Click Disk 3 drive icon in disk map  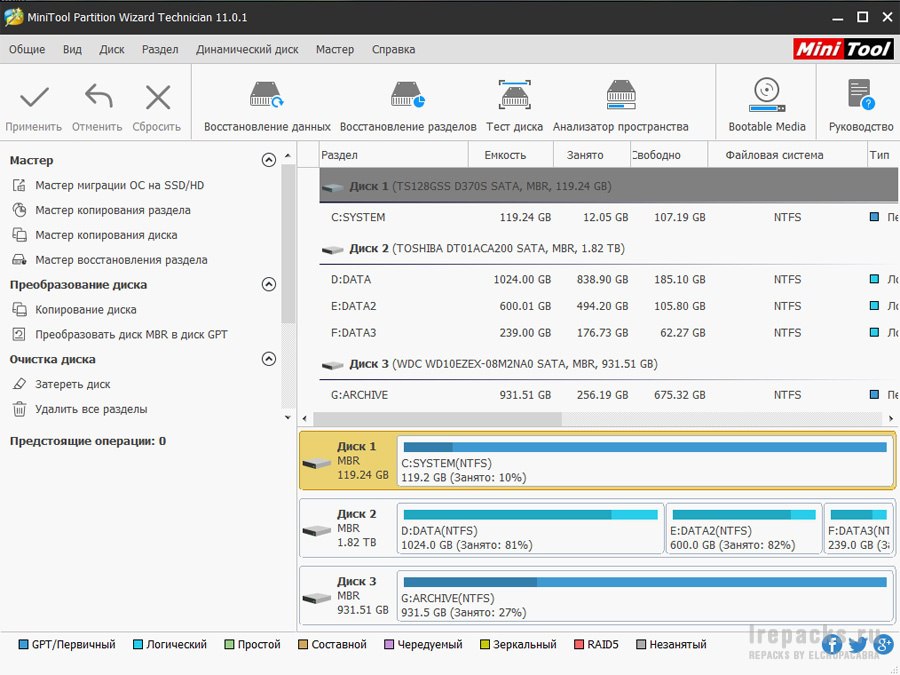(x=316, y=598)
